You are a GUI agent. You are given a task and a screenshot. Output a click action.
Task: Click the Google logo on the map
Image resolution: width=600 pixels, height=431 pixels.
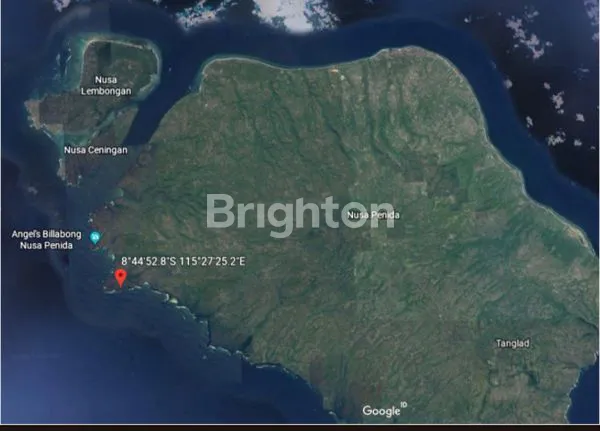click(380, 411)
